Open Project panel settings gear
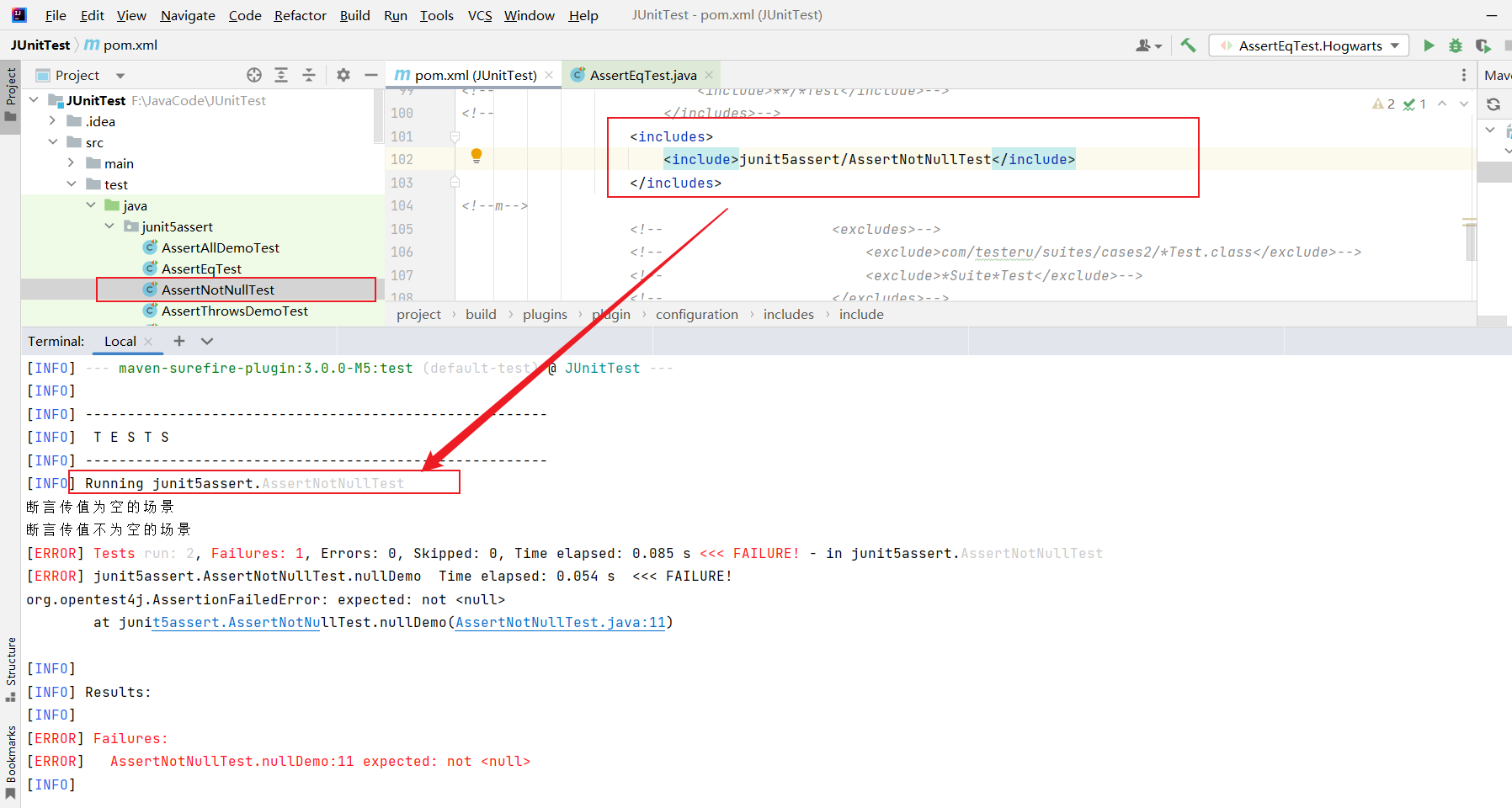The image size is (1512, 808). point(343,75)
